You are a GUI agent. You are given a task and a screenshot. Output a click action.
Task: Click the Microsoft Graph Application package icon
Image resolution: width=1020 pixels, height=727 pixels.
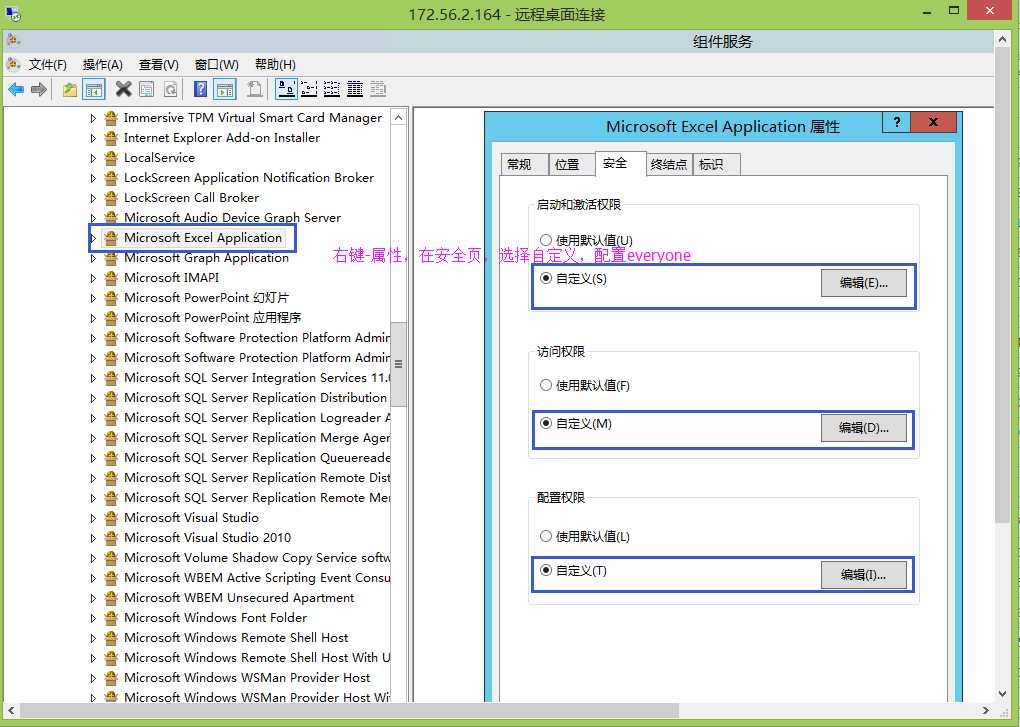111,258
